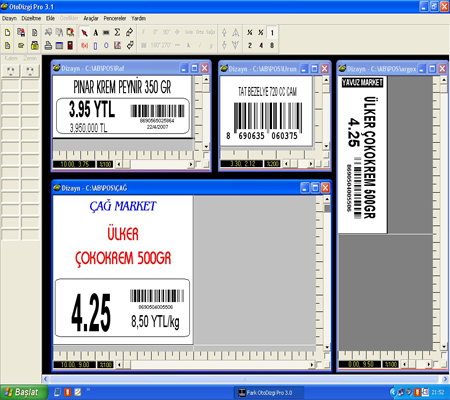Open the Düzeltme menu
Screen dimensions: 450x400
click(x=31, y=18)
